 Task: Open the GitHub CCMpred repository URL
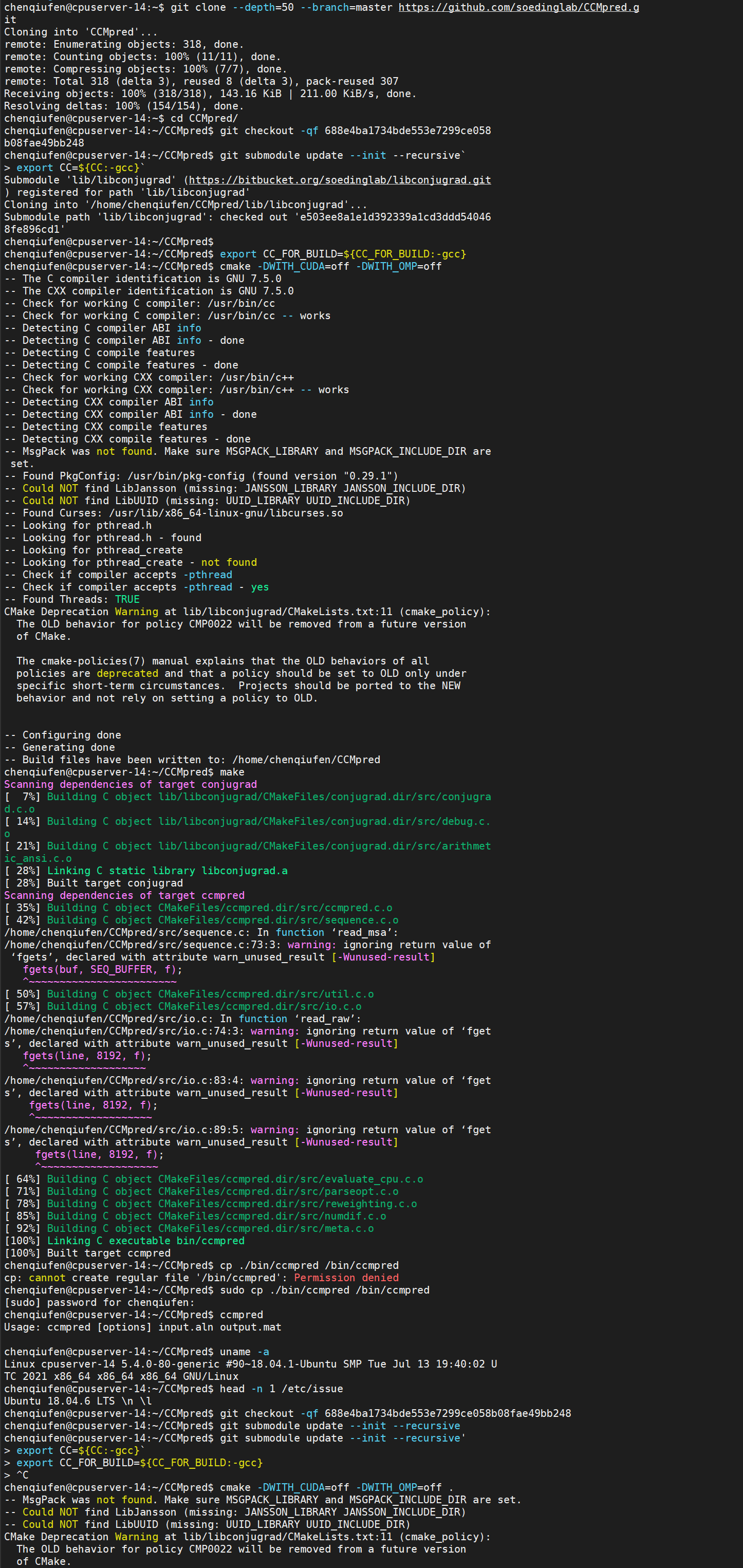[x=518, y=7]
